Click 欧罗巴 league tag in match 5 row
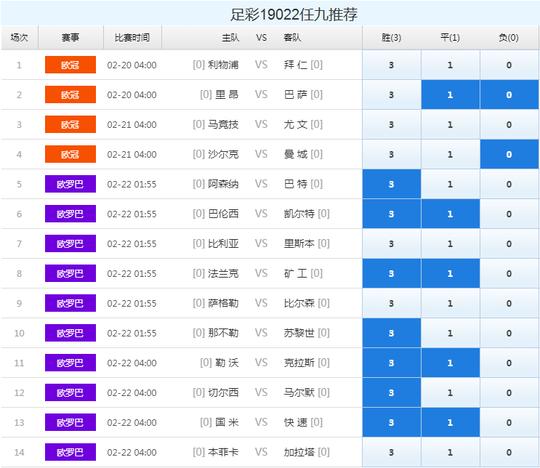The image size is (540, 468). [70, 184]
